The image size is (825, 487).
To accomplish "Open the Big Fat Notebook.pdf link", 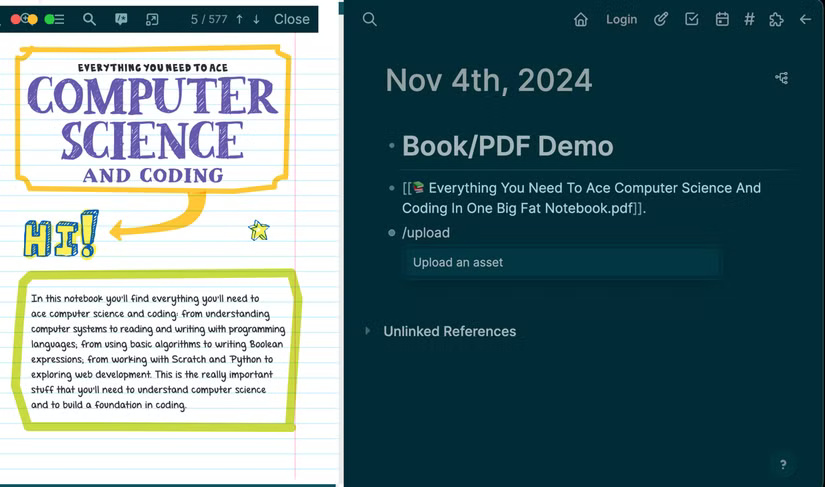I will (x=581, y=198).
